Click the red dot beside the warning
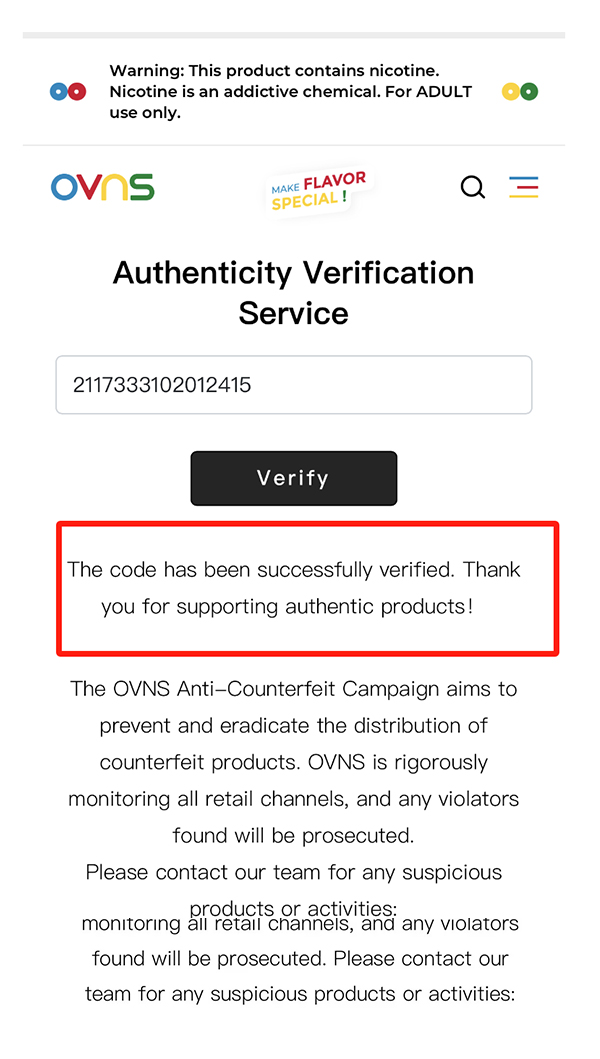Viewport: 600px width, 1059px height. click(77, 92)
